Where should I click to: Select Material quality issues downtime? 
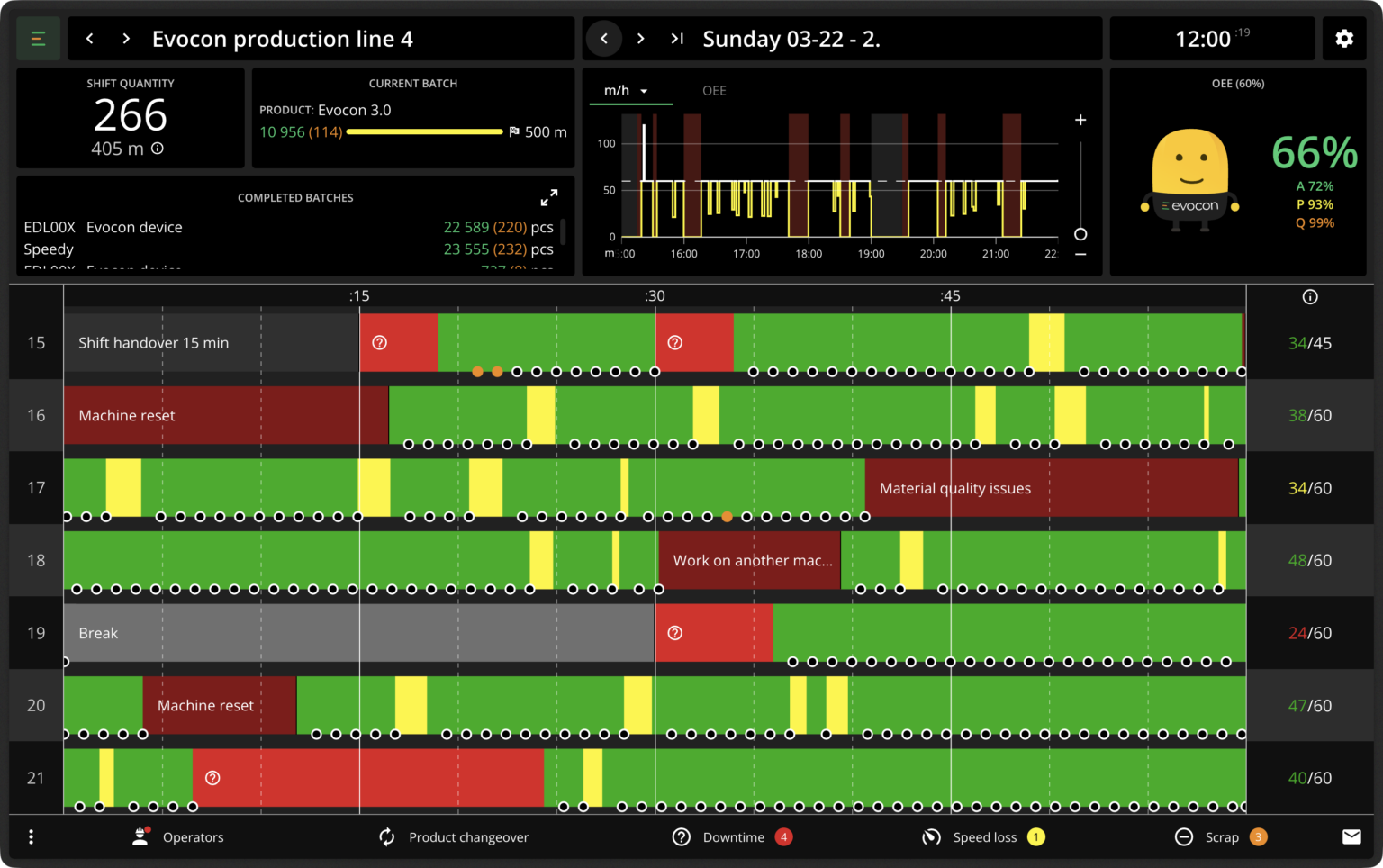click(x=1052, y=488)
